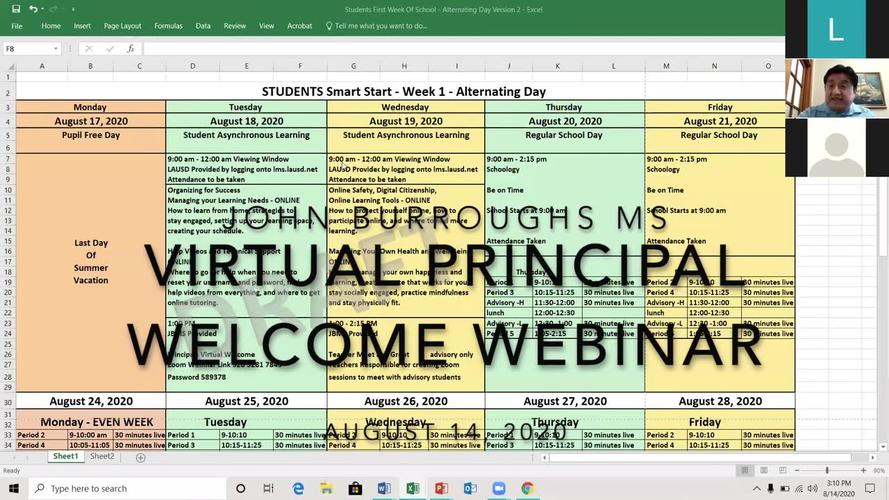Click the Zoom app taskbar icon
The width and height of the screenshot is (889, 500).
[499, 489]
